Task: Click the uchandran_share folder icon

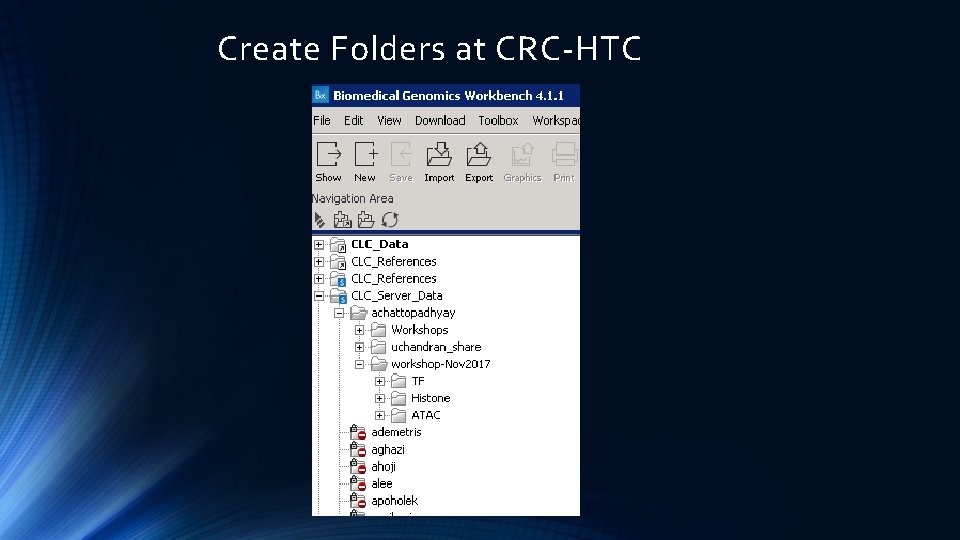Action: [x=378, y=347]
